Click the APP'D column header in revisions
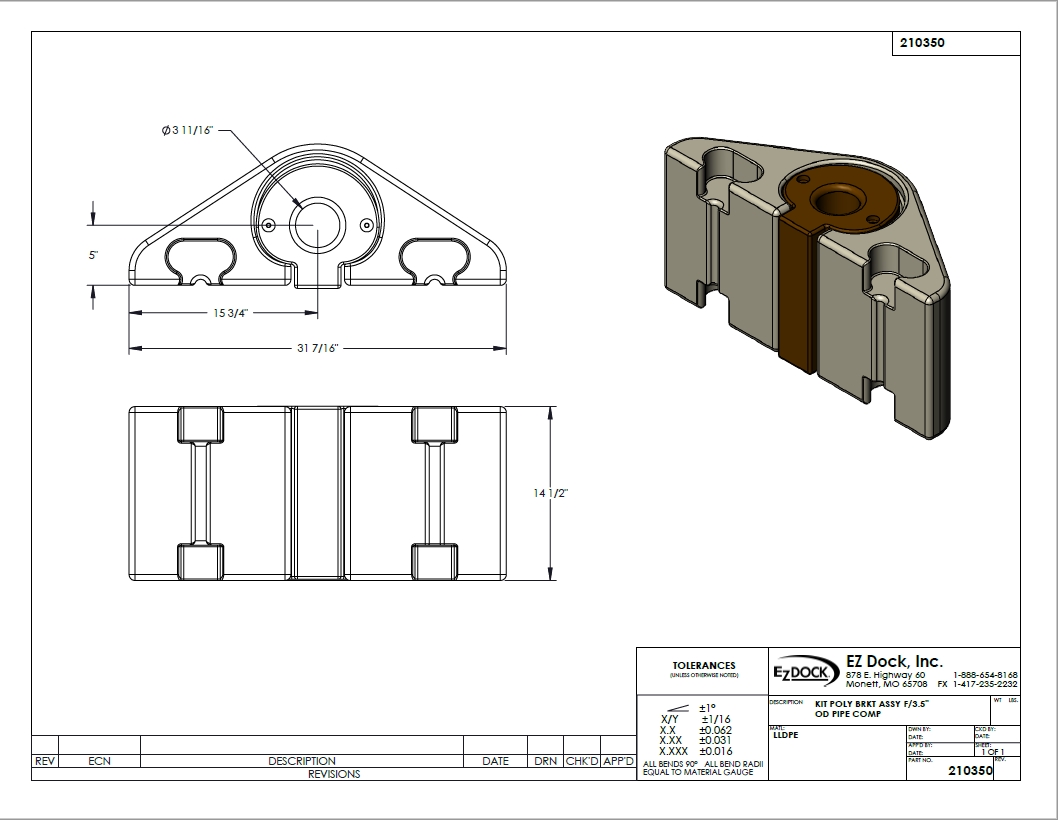 coord(618,761)
